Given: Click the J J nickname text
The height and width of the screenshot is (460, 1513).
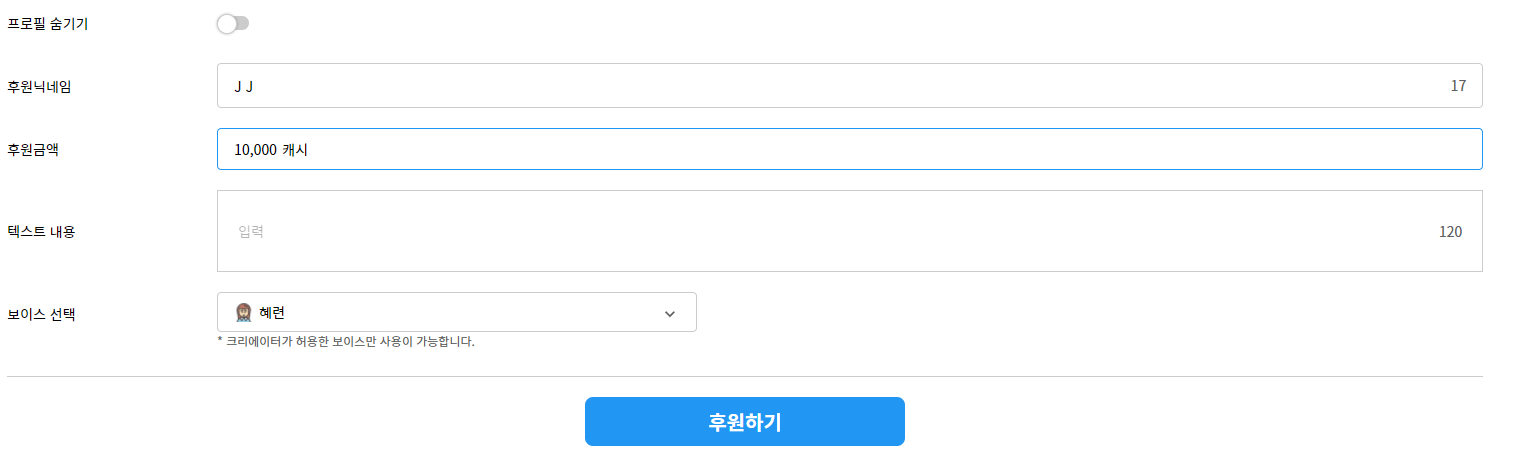Looking at the screenshot, I should (x=243, y=87).
